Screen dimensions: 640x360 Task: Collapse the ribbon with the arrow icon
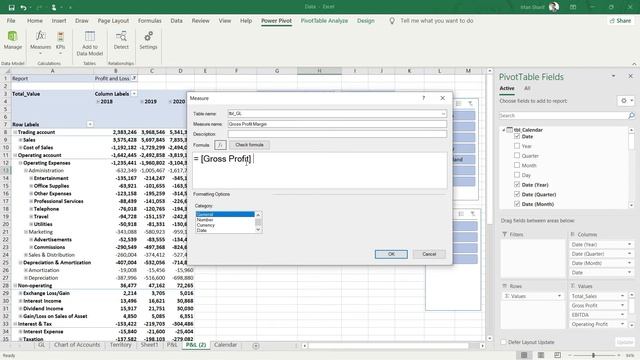(x=634, y=64)
